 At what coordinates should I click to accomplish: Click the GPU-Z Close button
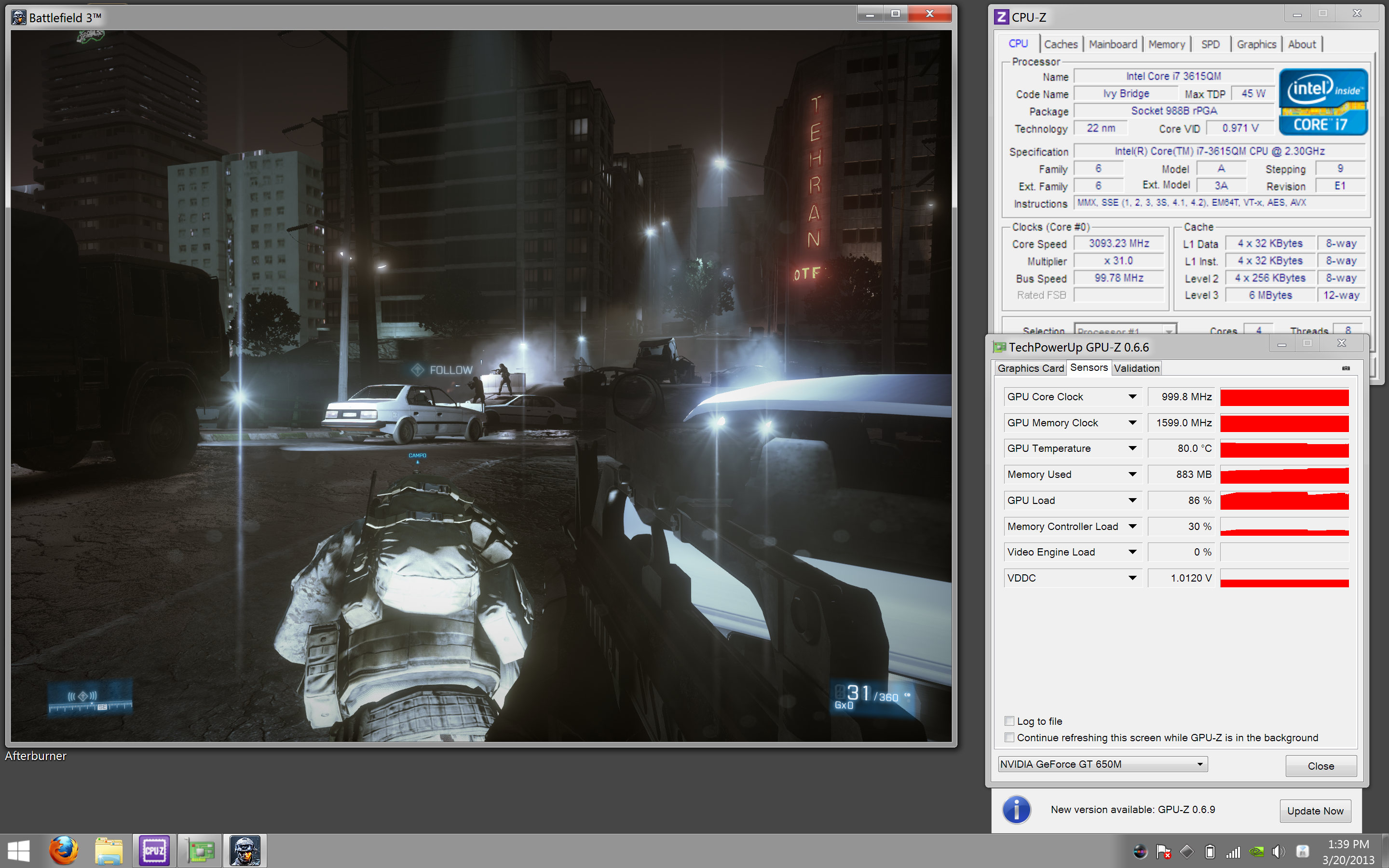[1320, 766]
